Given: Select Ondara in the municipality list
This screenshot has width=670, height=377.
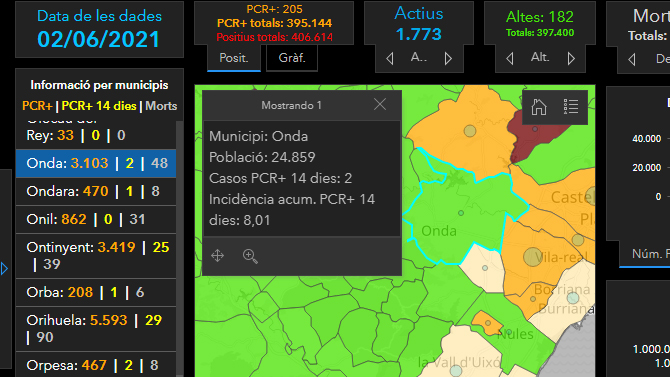Looking at the screenshot, I should [x=96, y=191].
